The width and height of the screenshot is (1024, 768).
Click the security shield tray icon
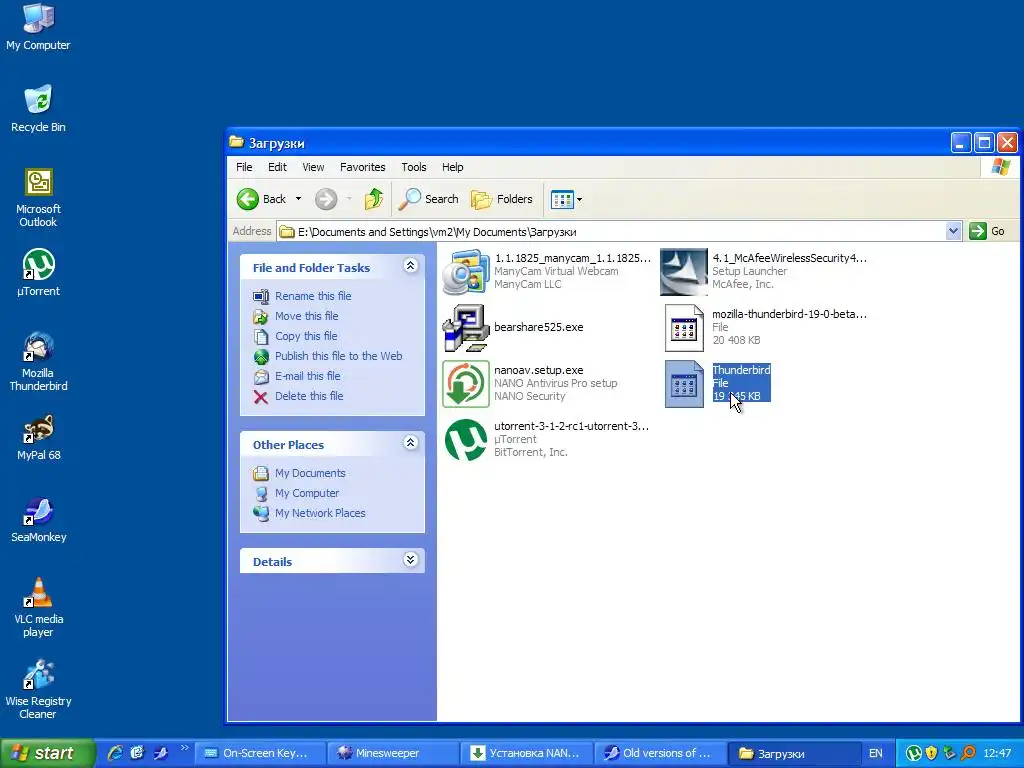pos(931,754)
